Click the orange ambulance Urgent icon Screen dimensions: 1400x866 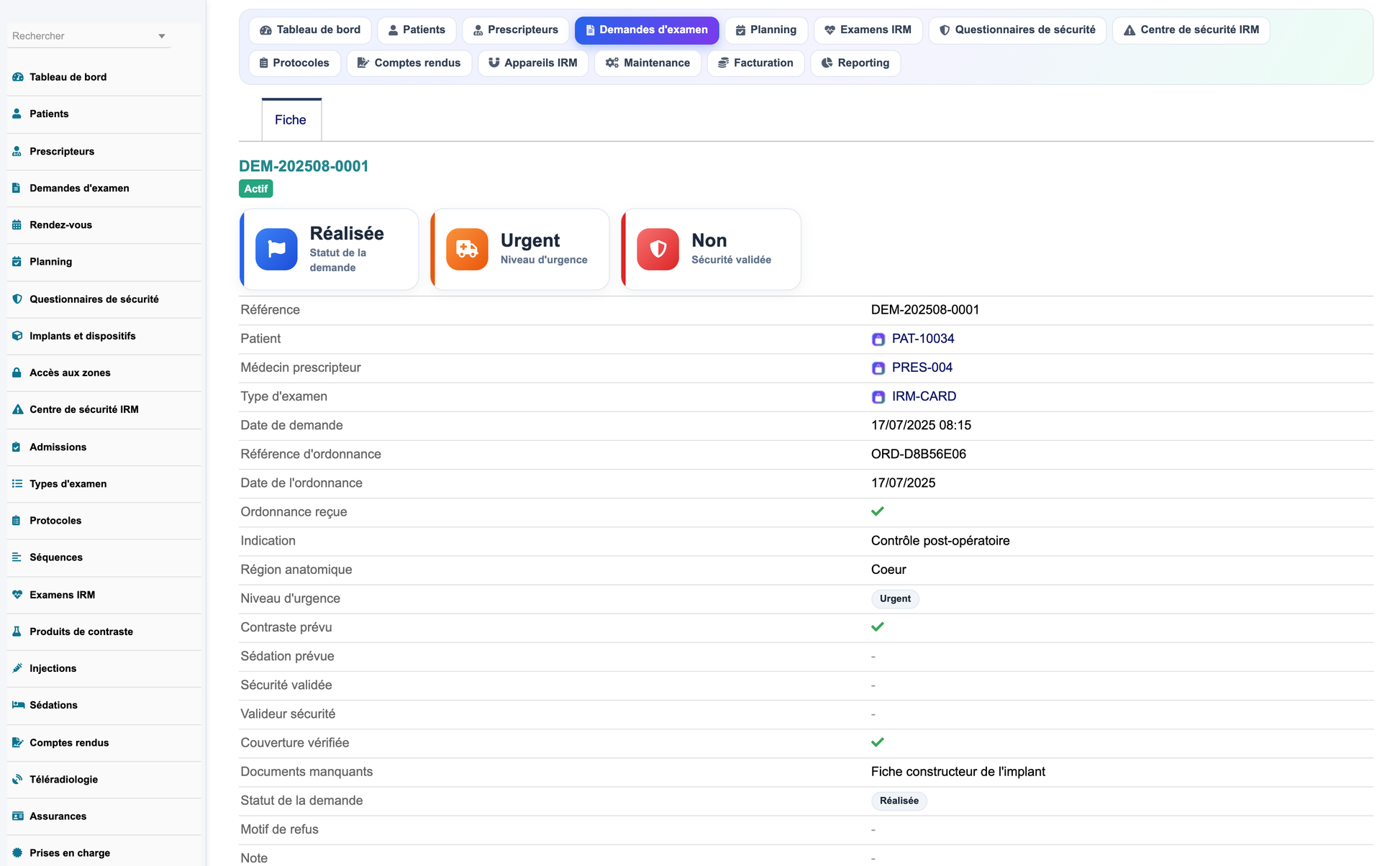(x=467, y=249)
